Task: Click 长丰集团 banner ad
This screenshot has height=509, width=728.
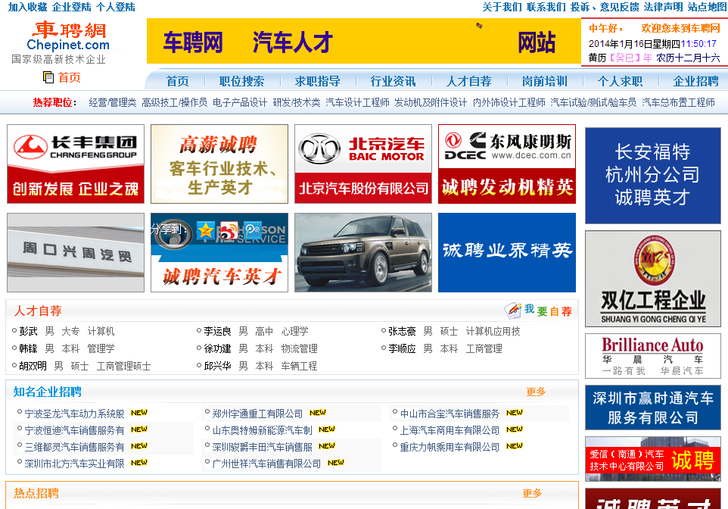Action: click(x=76, y=164)
